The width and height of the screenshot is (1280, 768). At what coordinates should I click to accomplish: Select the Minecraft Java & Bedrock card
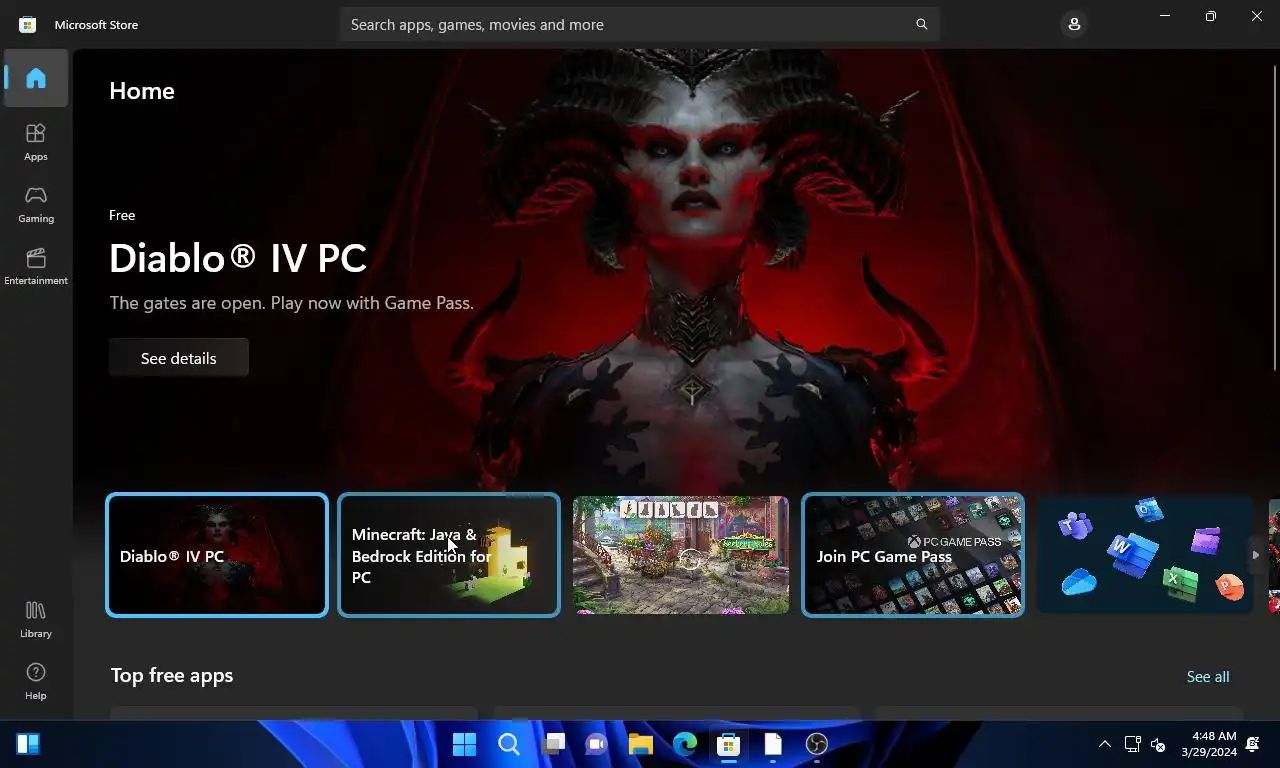[449, 555]
